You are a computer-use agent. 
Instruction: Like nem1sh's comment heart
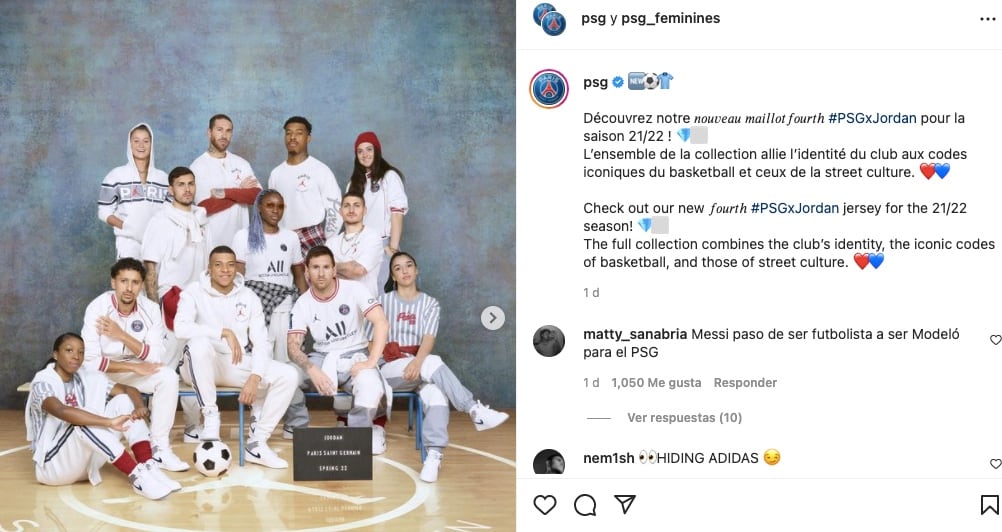[996, 464]
